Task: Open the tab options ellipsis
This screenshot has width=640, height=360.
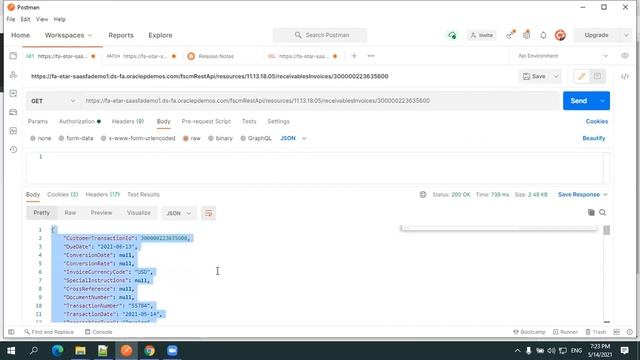Action: pos(371,56)
